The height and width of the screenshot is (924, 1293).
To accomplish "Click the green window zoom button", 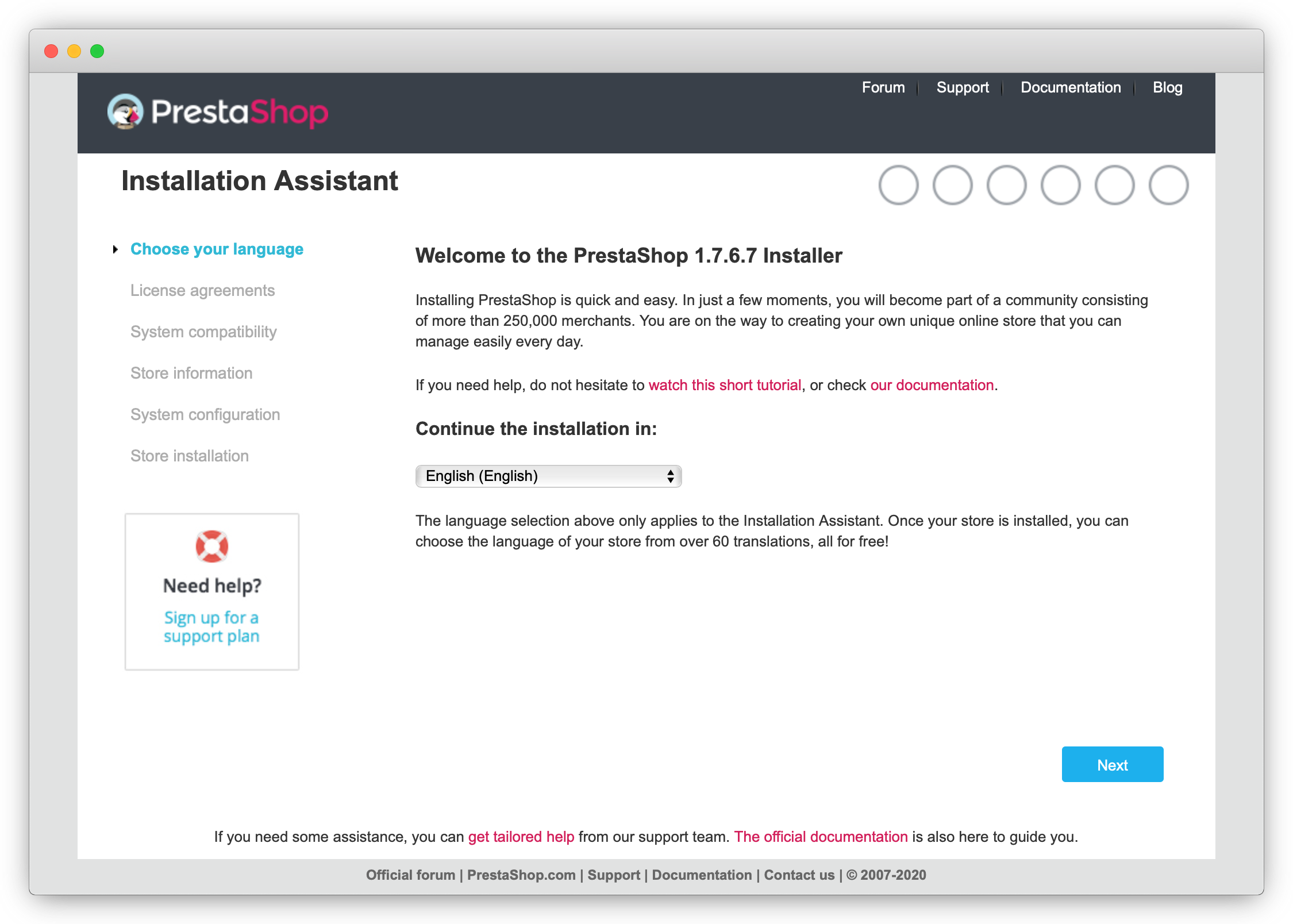I will 97,51.
